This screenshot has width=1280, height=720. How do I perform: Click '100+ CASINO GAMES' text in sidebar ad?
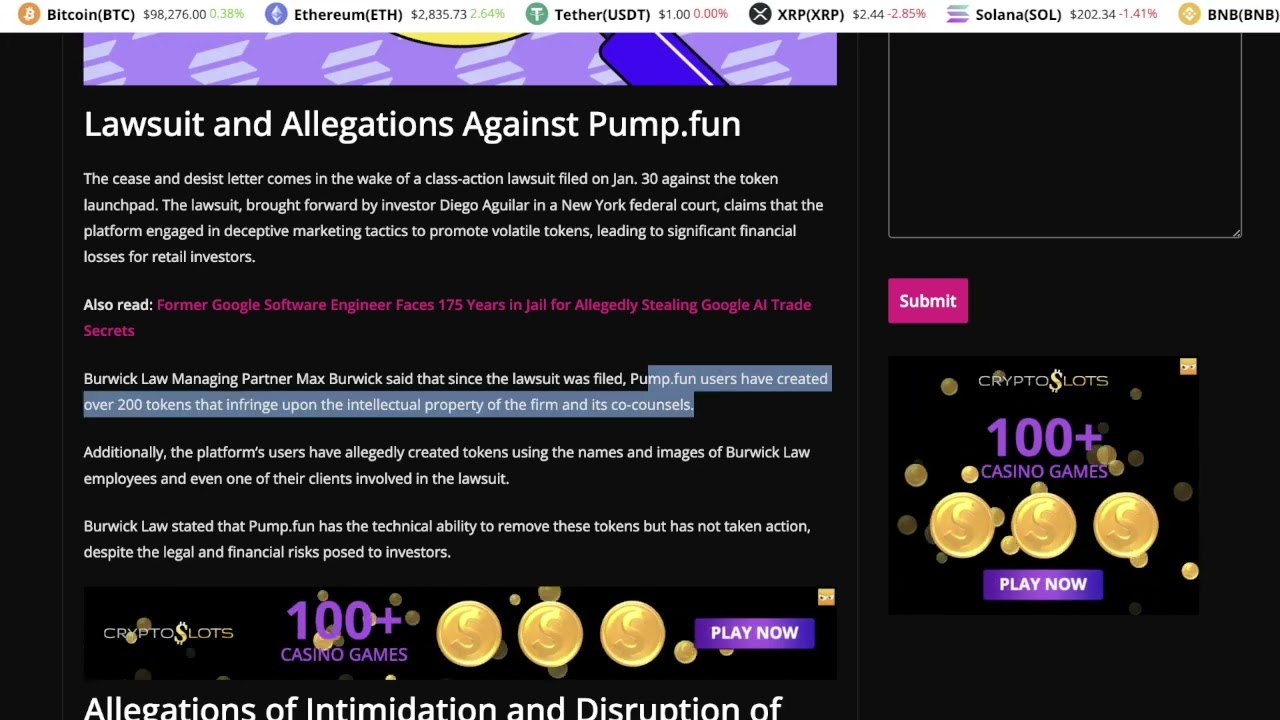[x=1043, y=448]
